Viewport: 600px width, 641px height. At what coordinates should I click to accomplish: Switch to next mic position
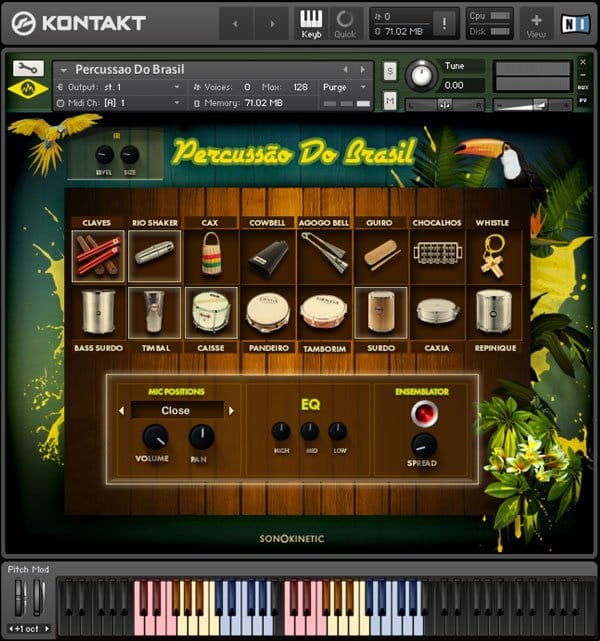pyautogui.click(x=231, y=410)
